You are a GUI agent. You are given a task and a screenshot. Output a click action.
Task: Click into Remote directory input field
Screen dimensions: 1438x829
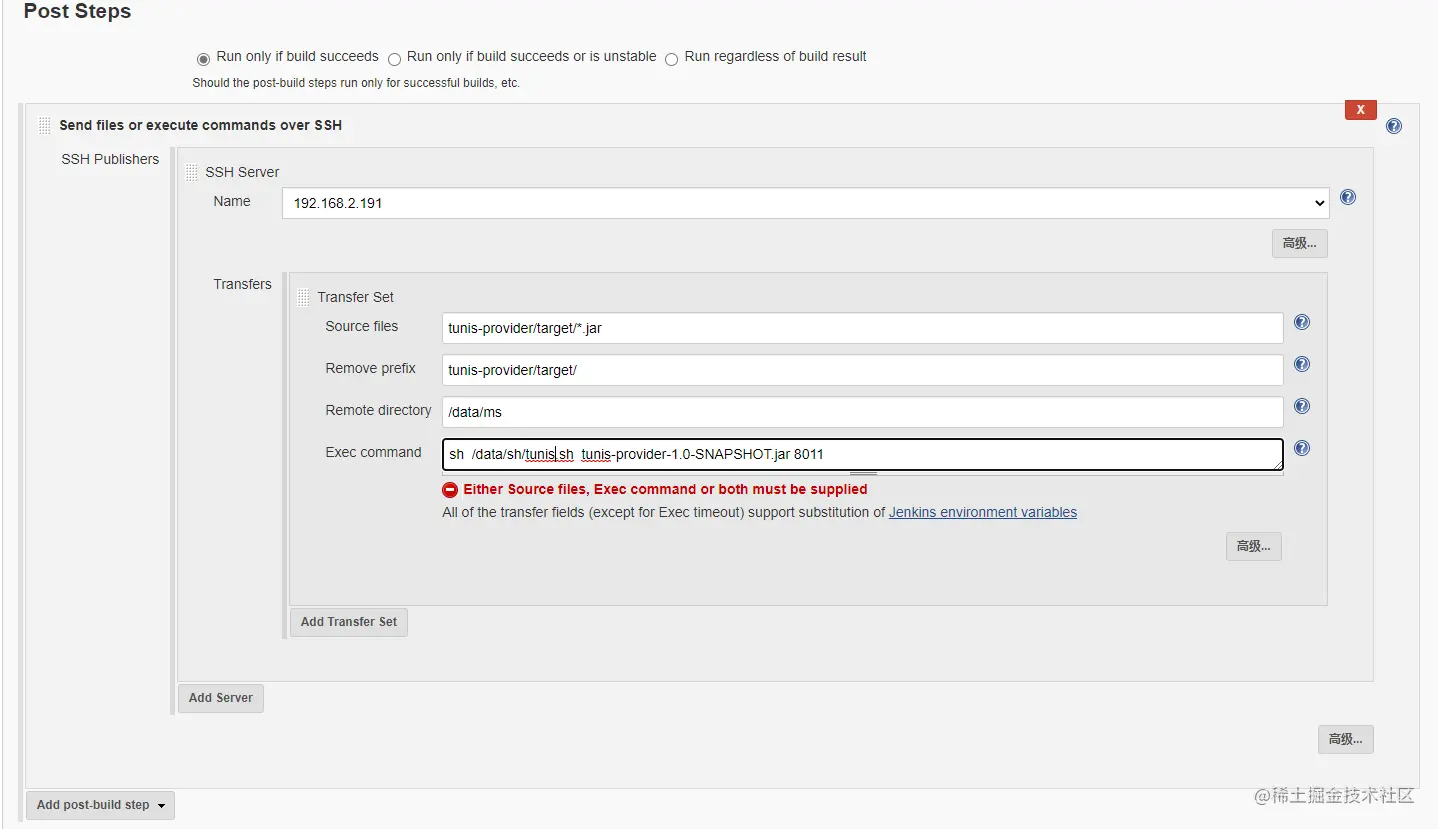[862, 412]
